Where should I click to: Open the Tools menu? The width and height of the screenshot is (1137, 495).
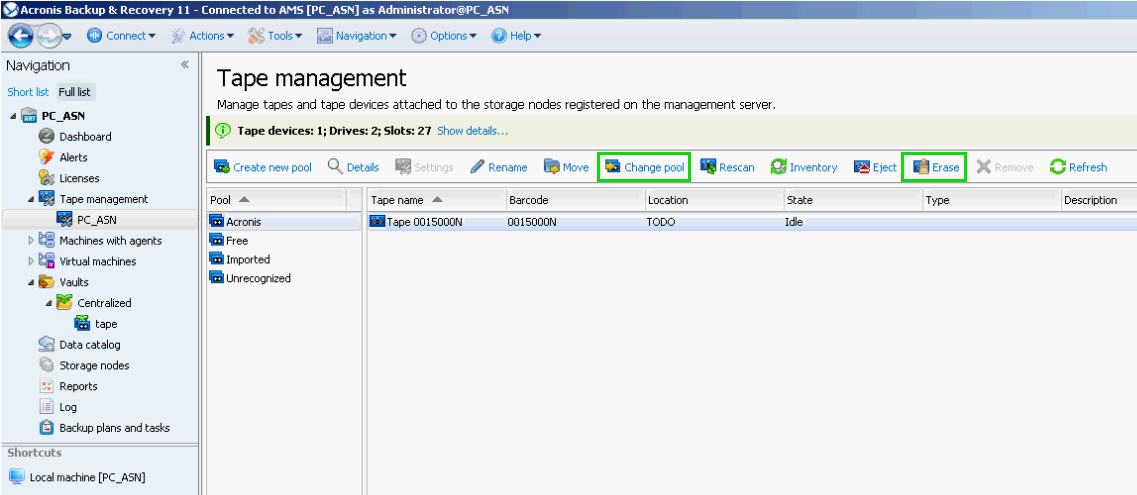276,36
